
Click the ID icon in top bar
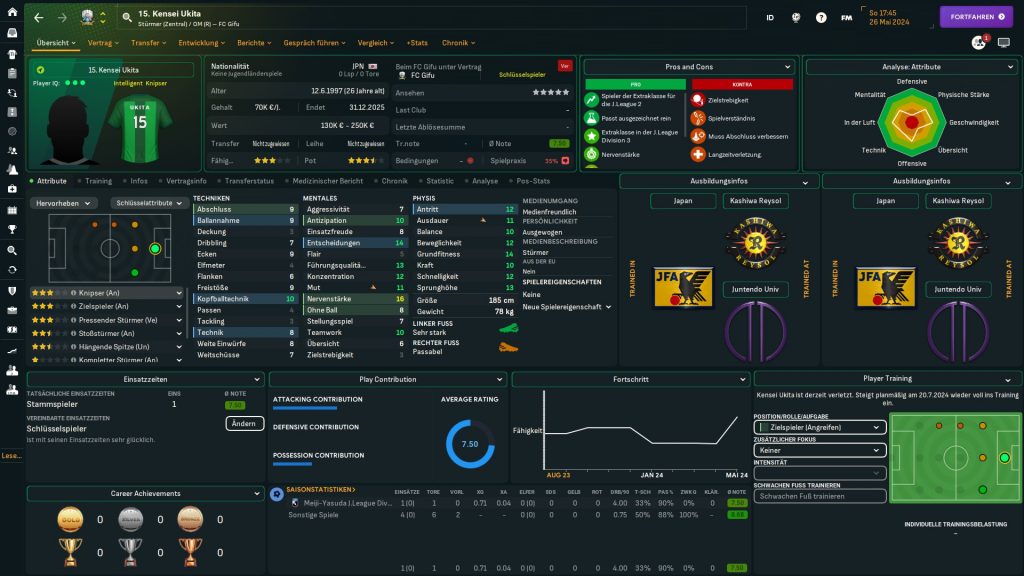point(770,17)
